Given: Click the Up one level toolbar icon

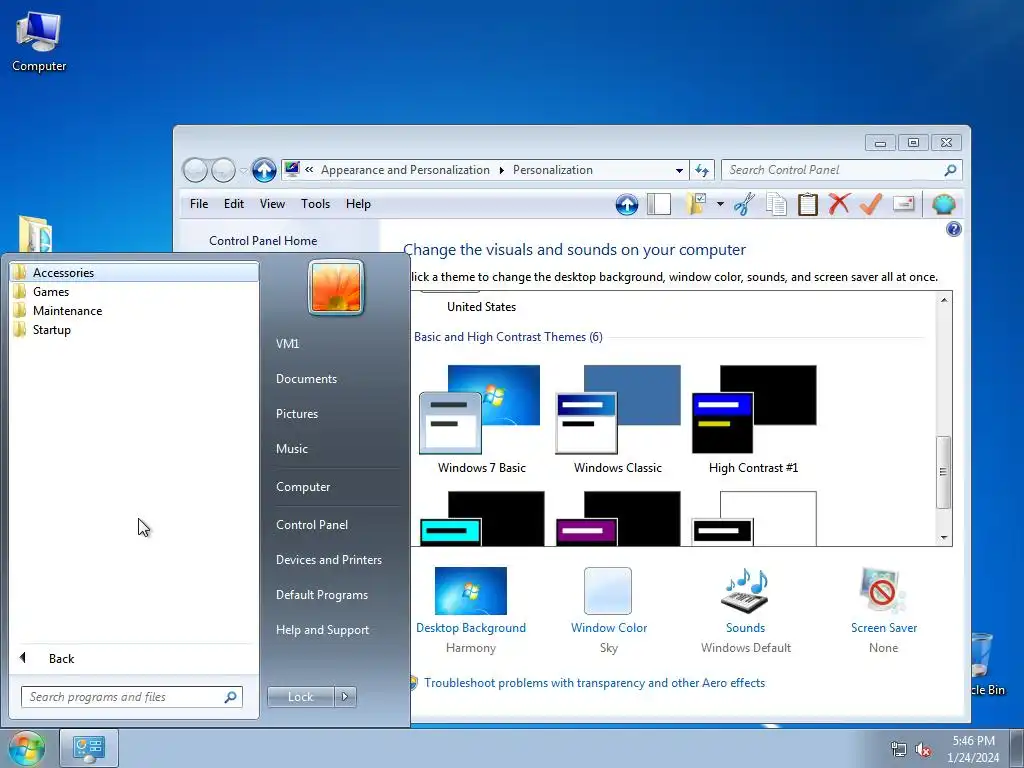Looking at the screenshot, I should click(627, 204).
